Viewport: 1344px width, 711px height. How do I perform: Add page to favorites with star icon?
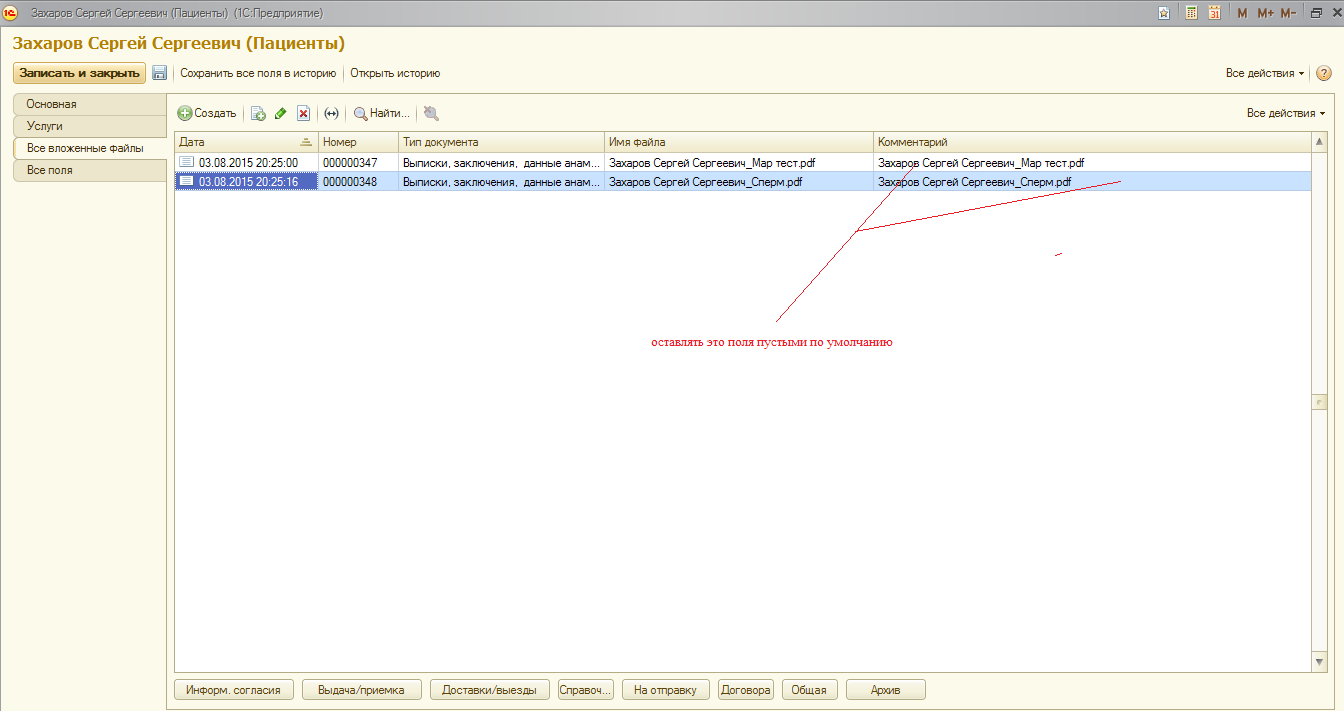[x=1164, y=13]
